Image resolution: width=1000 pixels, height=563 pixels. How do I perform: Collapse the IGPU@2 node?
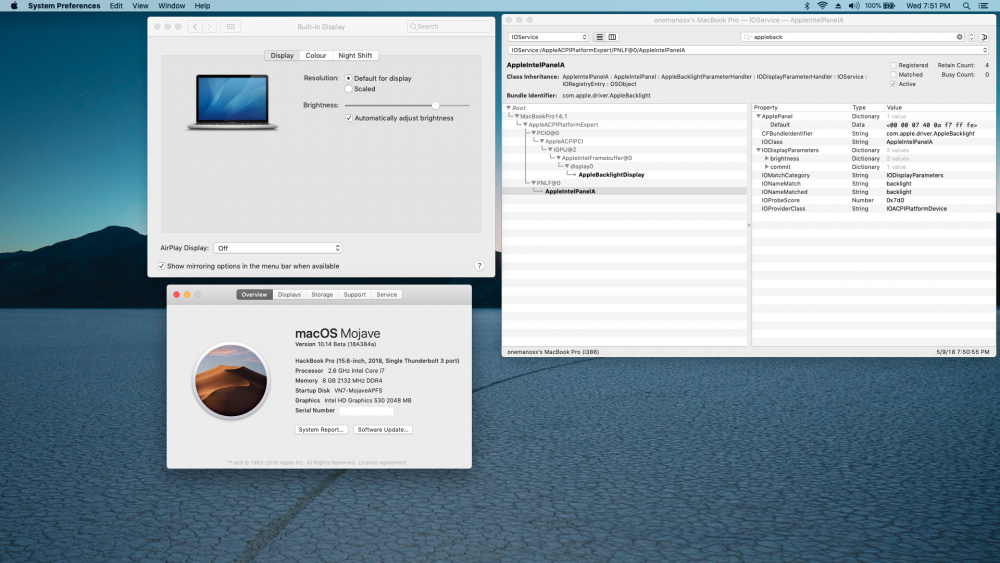point(550,149)
